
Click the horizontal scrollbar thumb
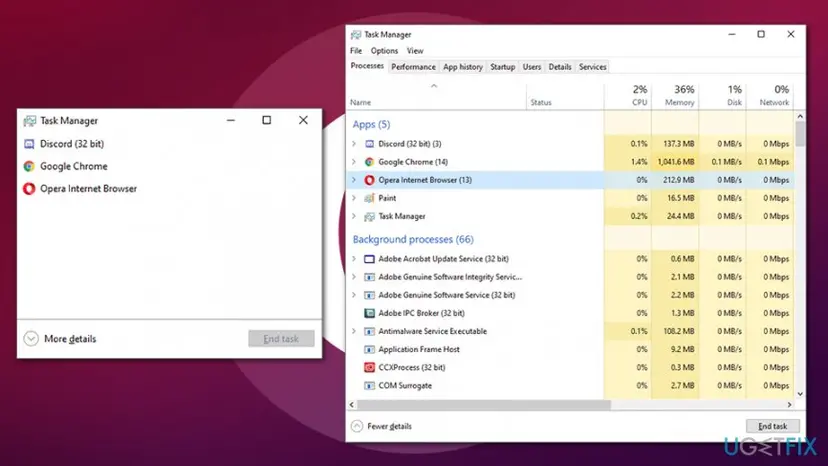484,405
